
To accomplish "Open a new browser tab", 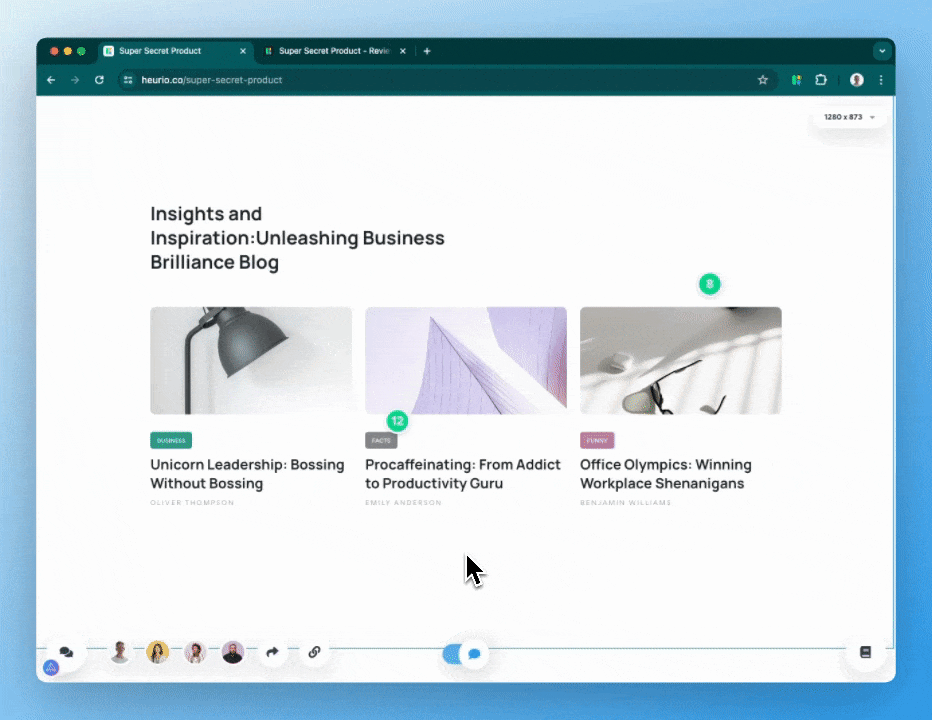I will (427, 51).
